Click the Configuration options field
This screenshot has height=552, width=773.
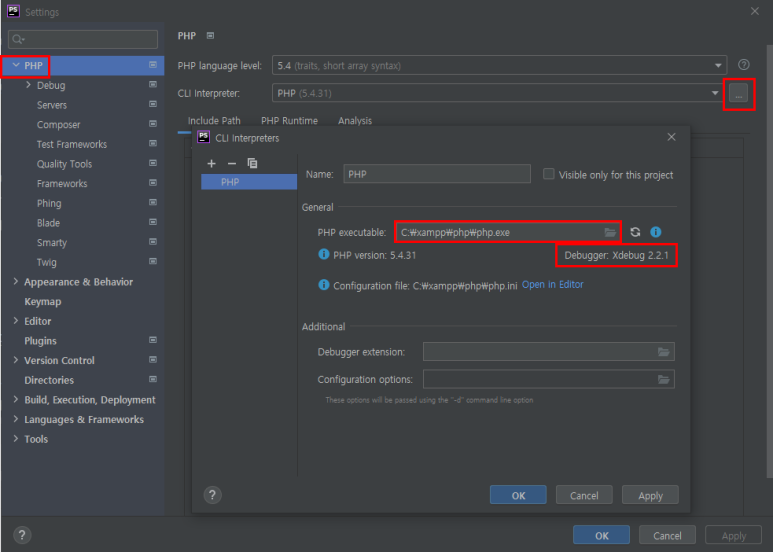click(549, 380)
